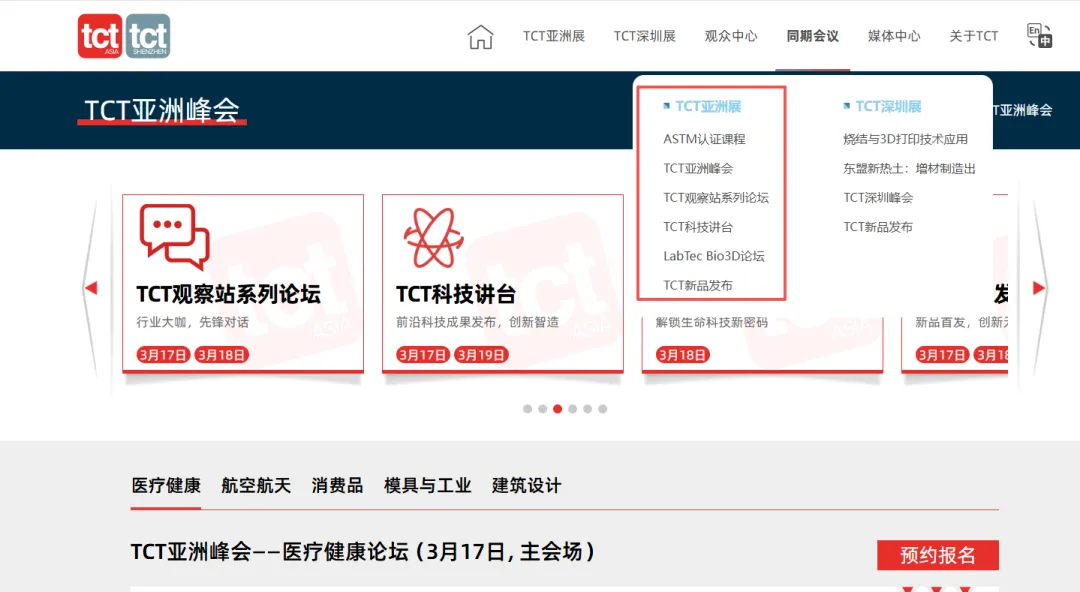Click the chat bubbles icon on TCT观察站系列论坛 card

coord(174,236)
